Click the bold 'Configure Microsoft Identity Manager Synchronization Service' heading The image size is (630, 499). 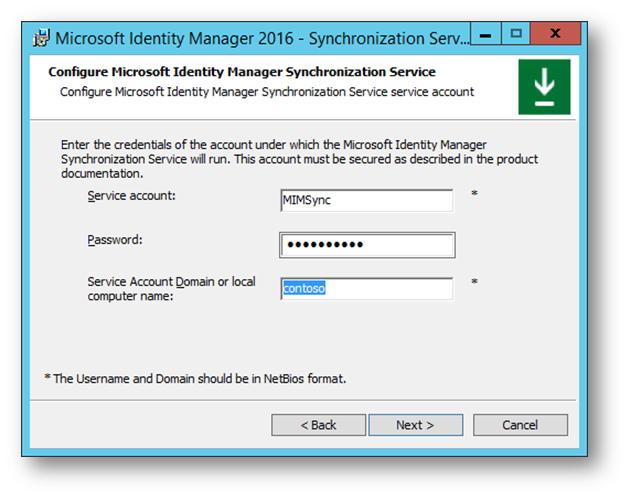click(242, 72)
